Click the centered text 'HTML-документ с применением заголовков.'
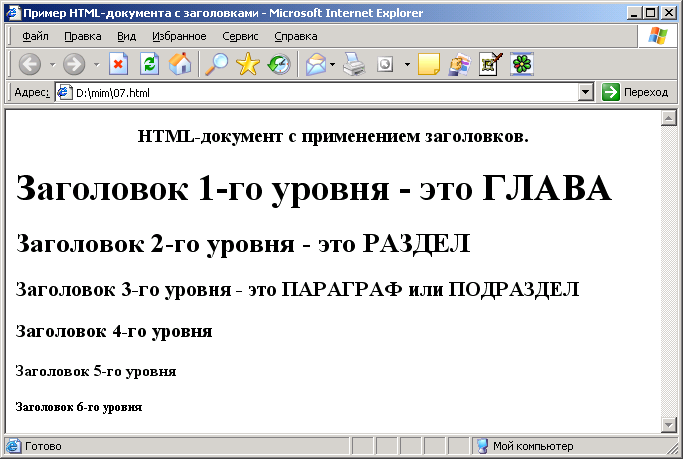Viewport: 683px width, 459px height. pos(333,137)
